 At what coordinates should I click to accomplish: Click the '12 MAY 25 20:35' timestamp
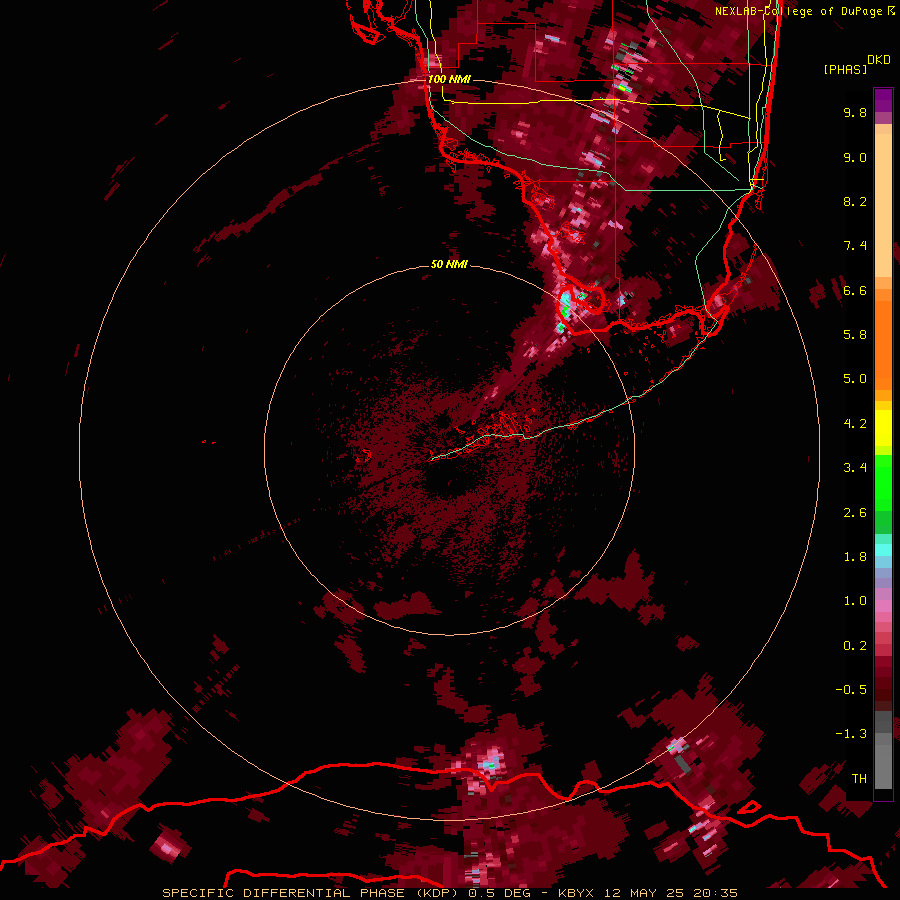point(671,893)
